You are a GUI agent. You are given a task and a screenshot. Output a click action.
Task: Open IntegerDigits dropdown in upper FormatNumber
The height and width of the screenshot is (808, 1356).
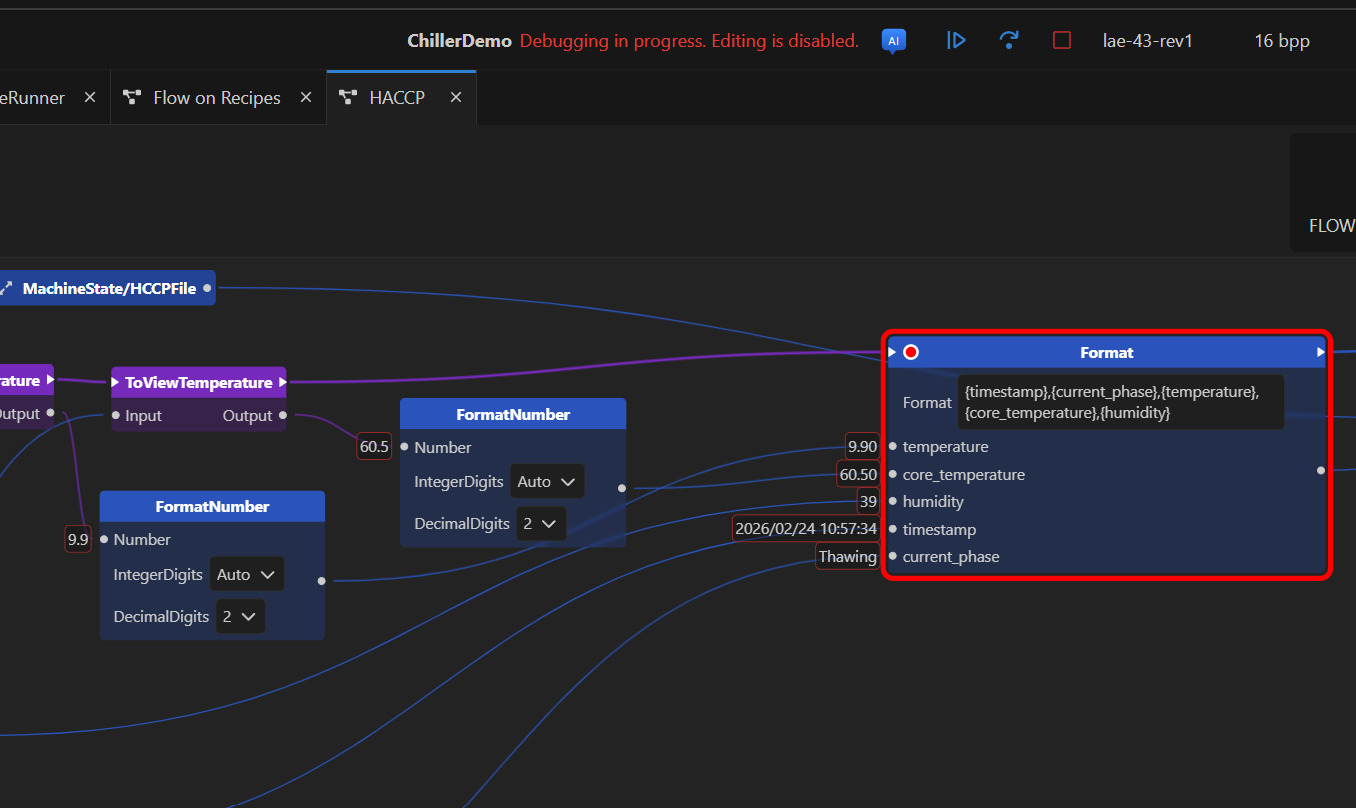point(546,482)
